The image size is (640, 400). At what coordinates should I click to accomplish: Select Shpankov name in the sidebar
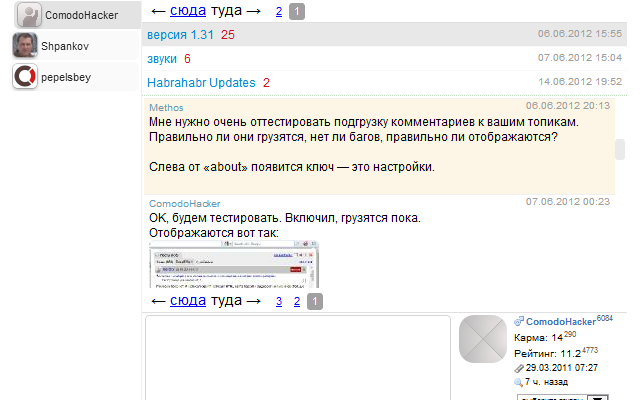[65, 46]
